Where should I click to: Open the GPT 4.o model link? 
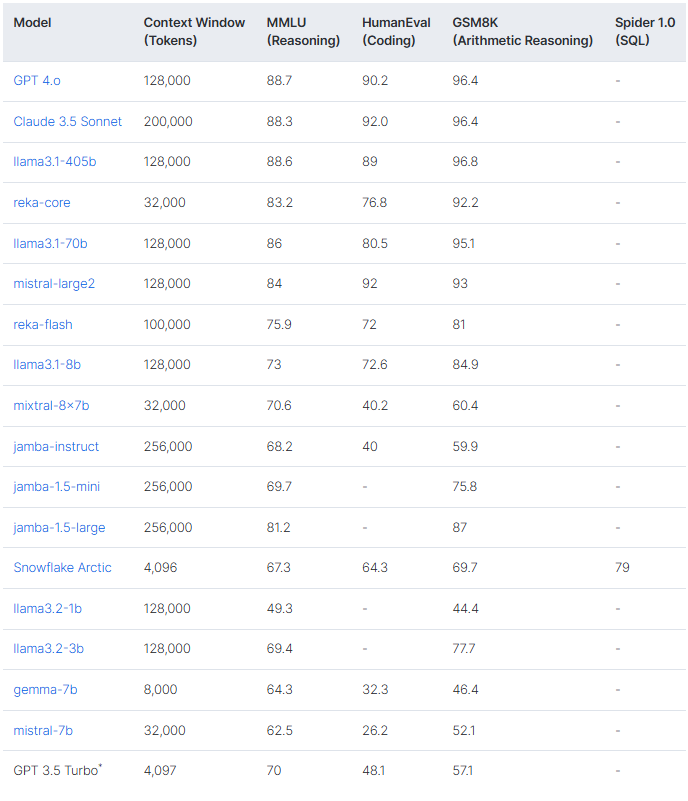(x=37, y=80)
